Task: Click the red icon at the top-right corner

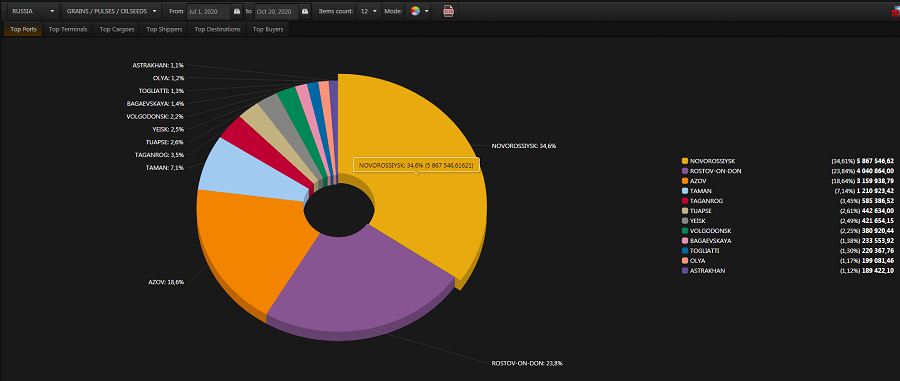Action: coord(896,11)
